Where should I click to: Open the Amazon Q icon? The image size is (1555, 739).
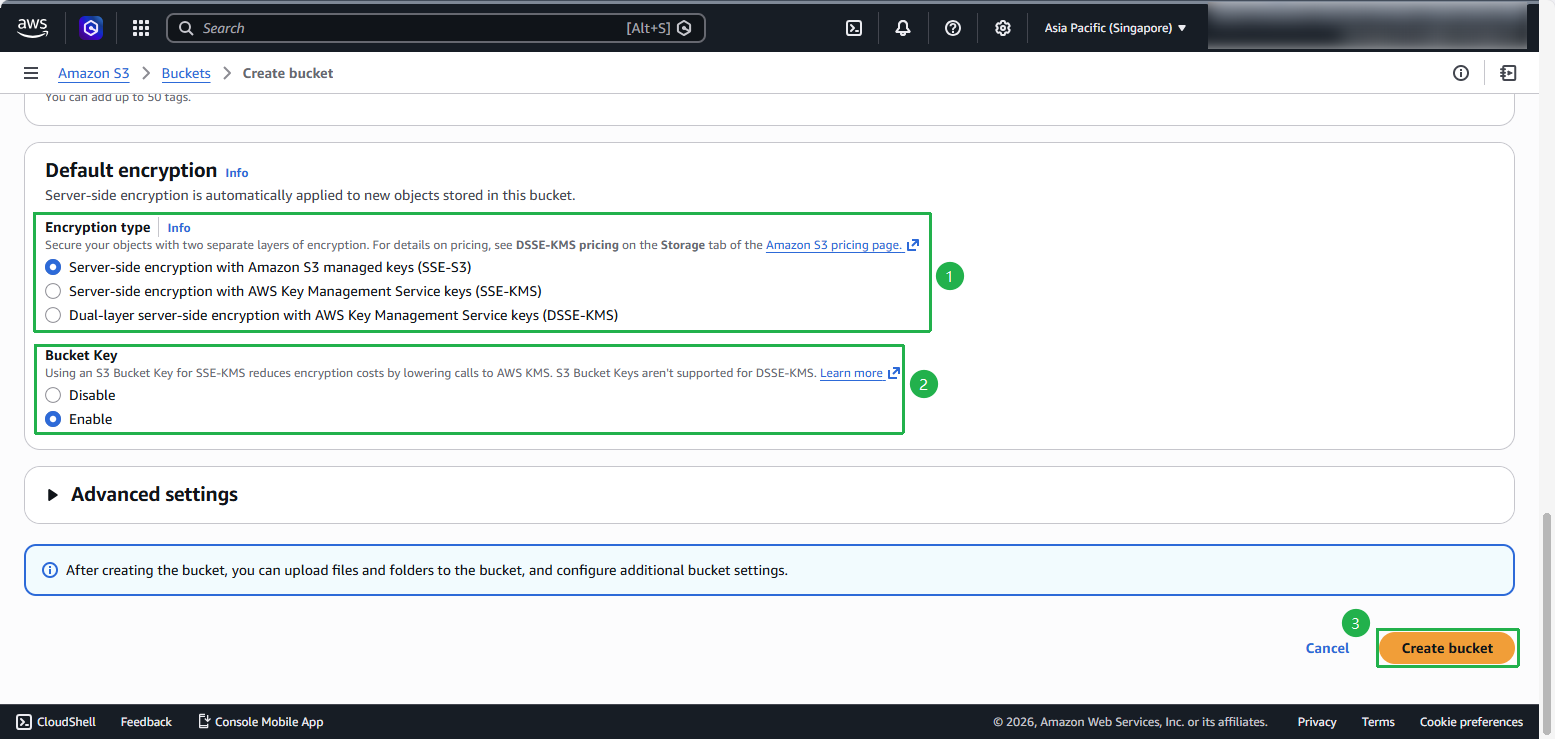coord(91,28)
